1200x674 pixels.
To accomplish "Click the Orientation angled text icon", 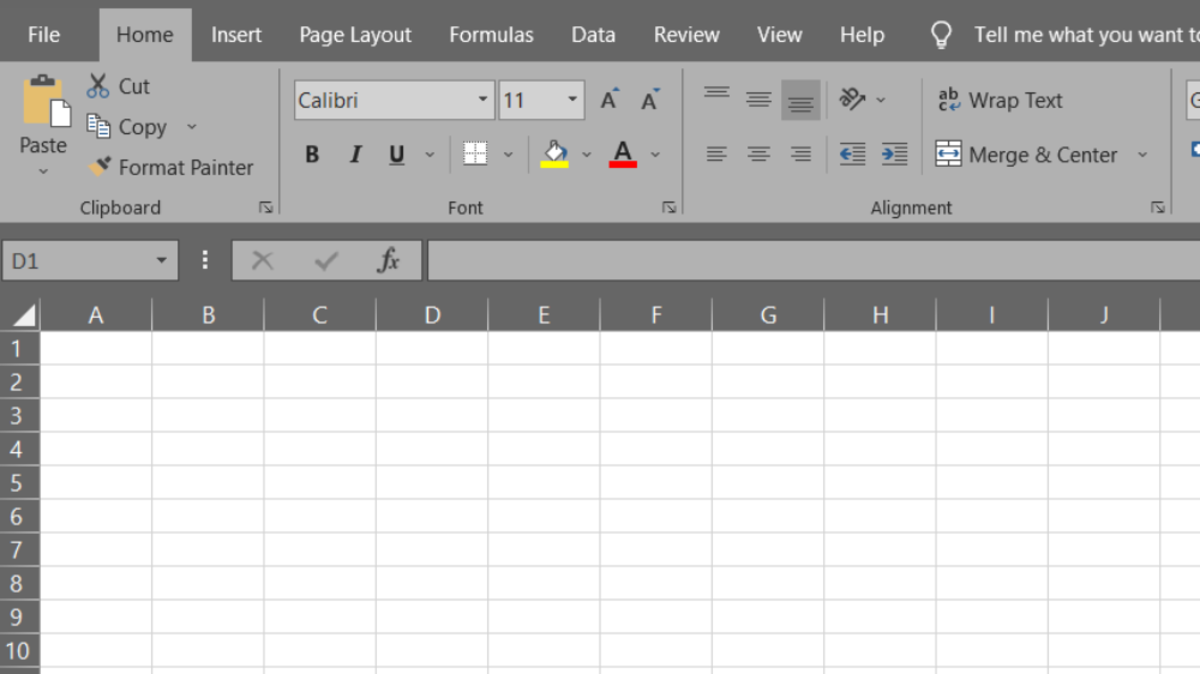I will point(852,99).
